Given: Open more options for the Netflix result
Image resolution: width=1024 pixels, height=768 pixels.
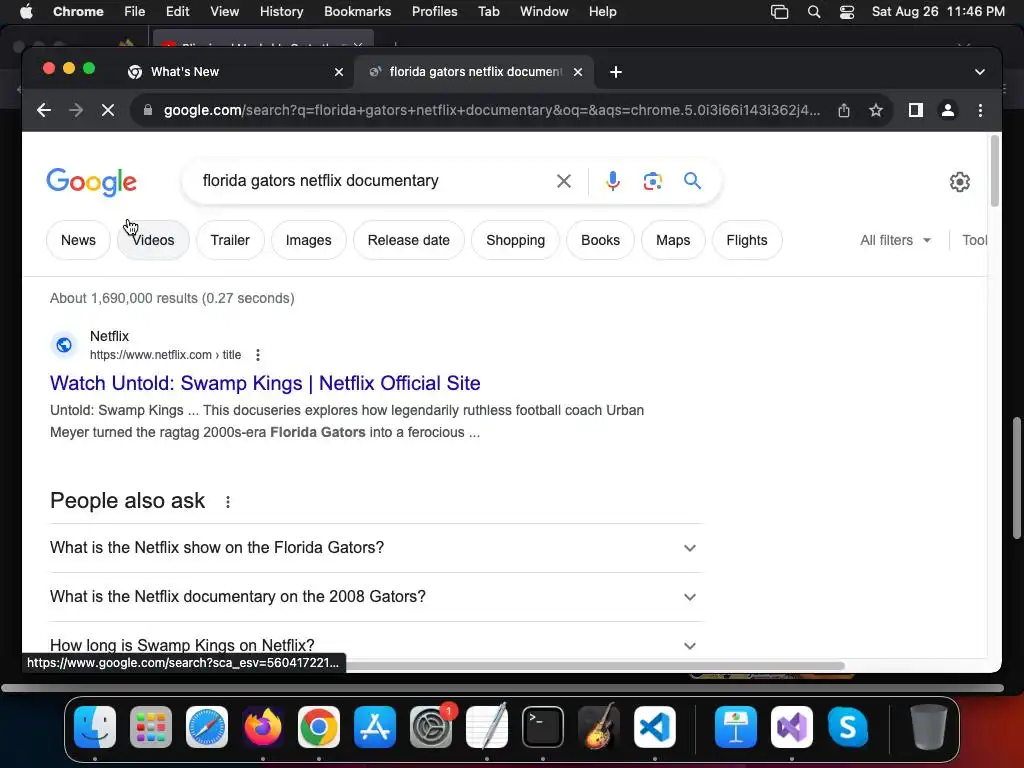Looking at the screenshot, I should [258, 355].
